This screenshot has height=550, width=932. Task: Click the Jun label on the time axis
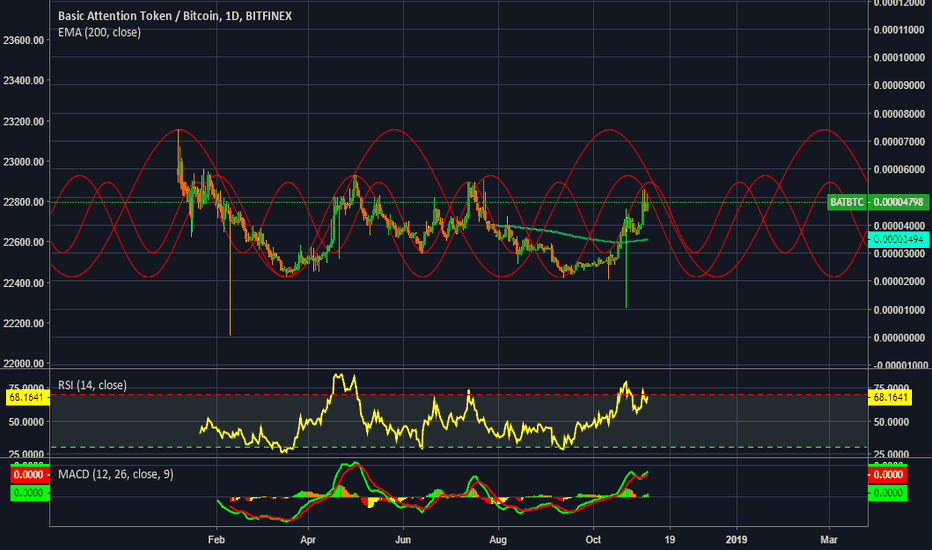[403, 540]
